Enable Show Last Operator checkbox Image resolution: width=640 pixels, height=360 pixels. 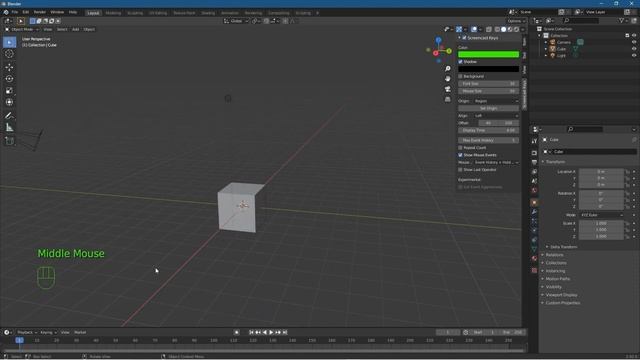coord(460,170)
